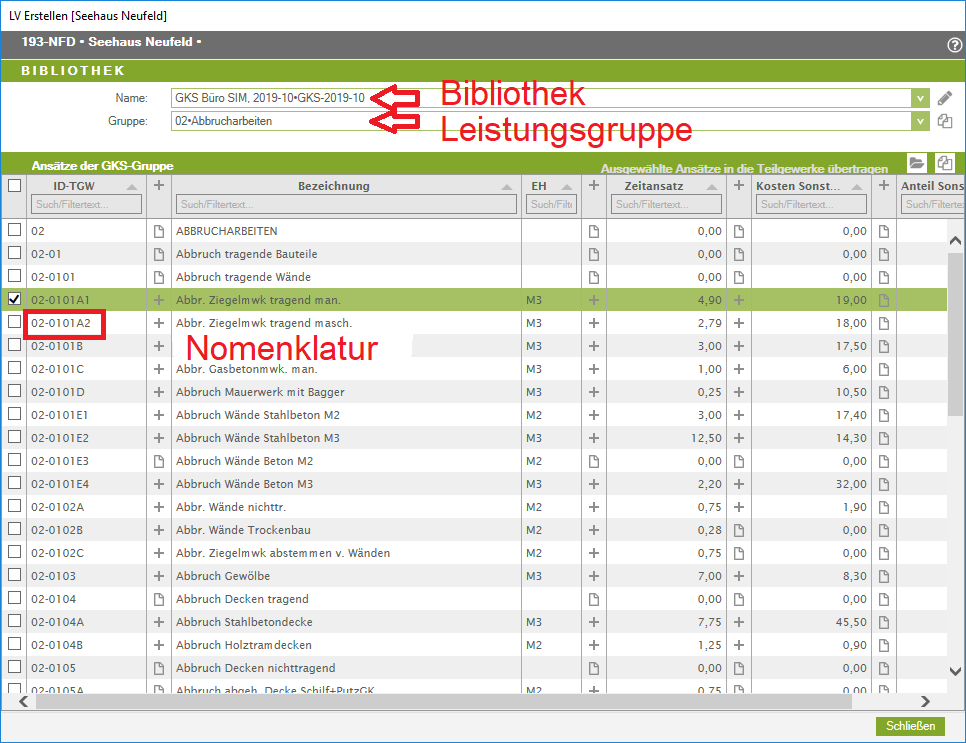This screenshot has width=966, height=743.
Task: Open the help question mark icon
Action: 954,45
